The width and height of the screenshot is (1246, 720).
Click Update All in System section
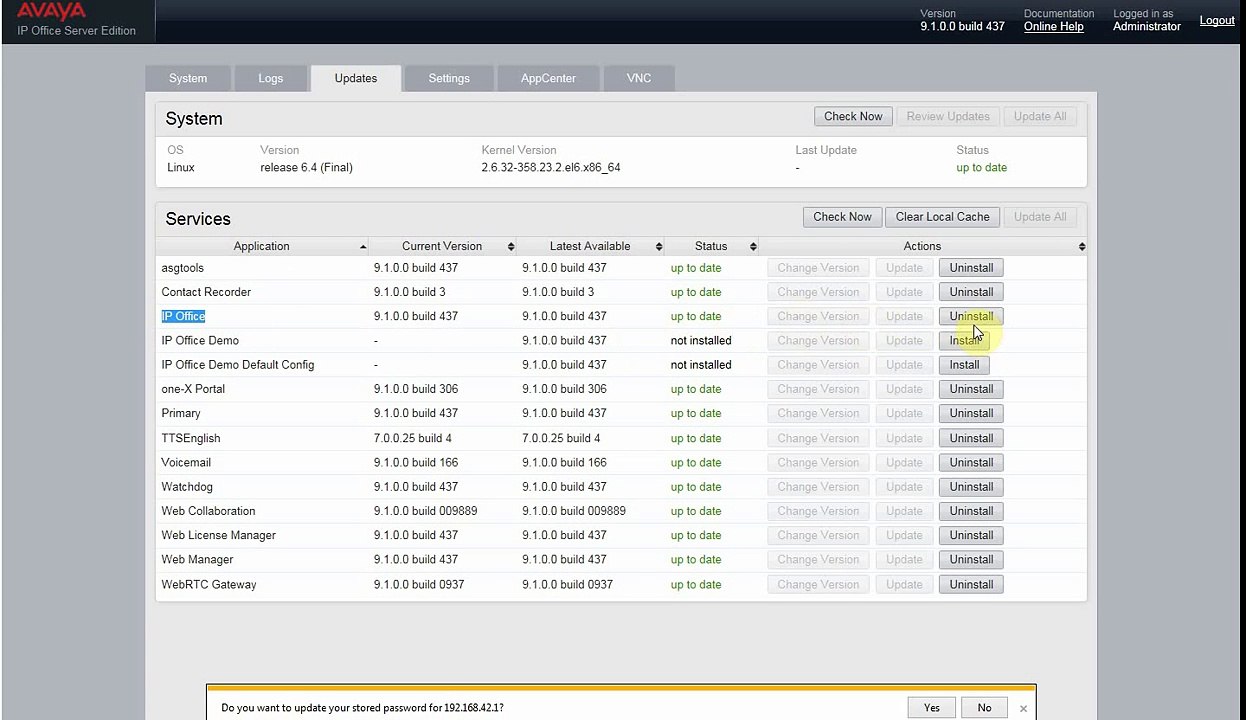pyautogui.click(x=1040, y=116)
